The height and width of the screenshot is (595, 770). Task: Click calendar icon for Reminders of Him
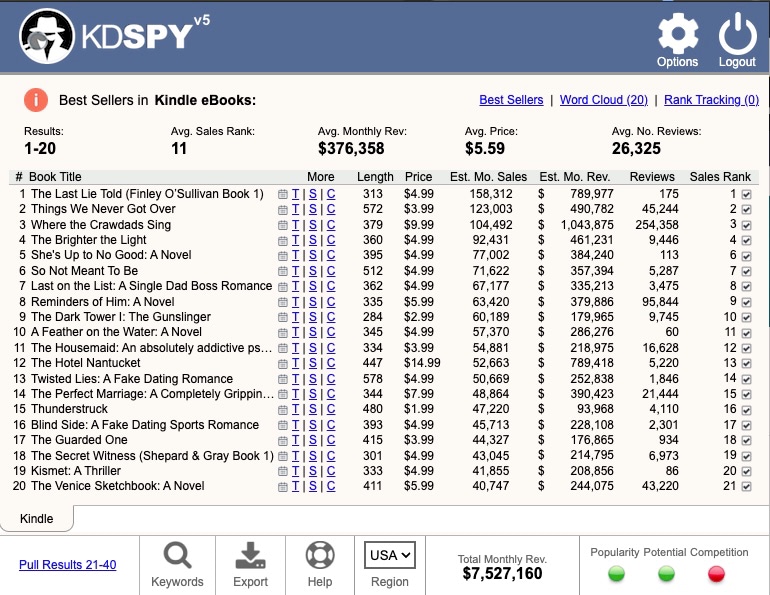[x=283, y=302]
